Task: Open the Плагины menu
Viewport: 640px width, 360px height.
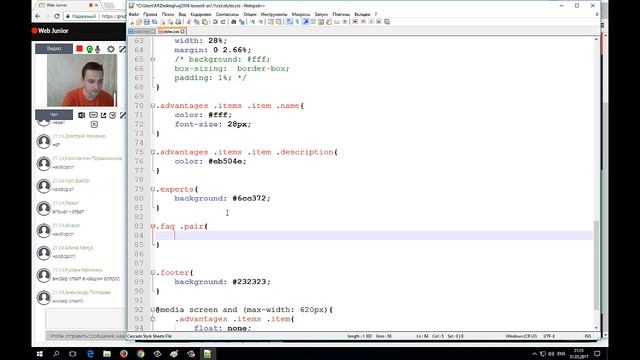Action: [341, 14]
